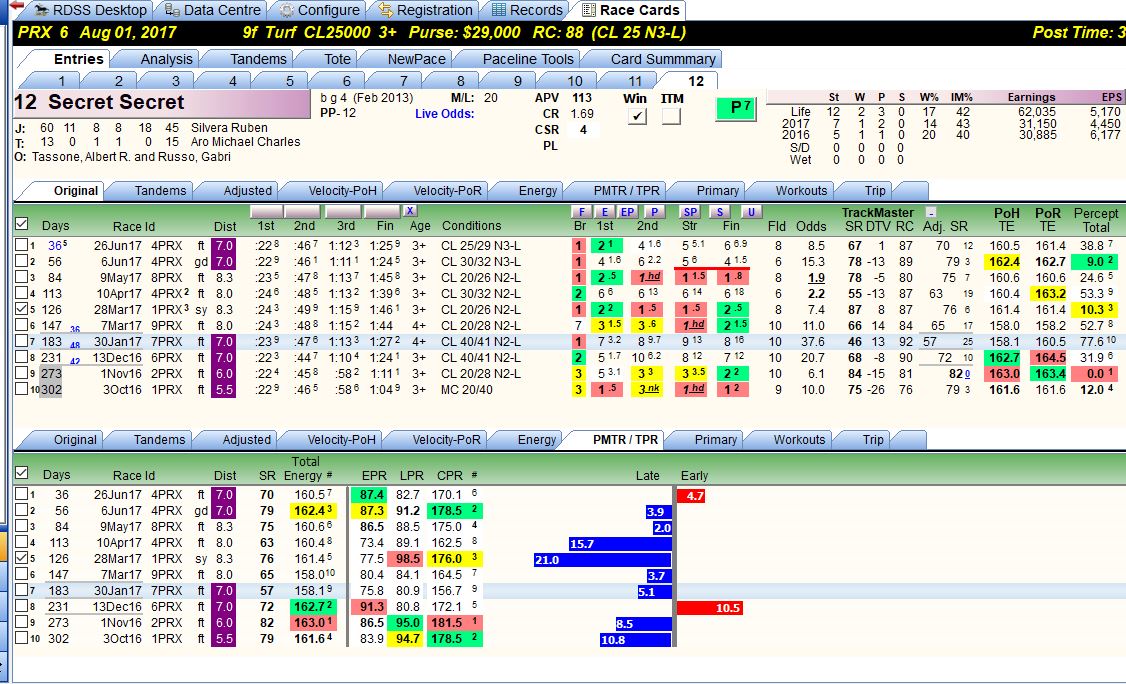Click the blank button above the 2nd column
The width and height of the screenshot is (1126, 684).
[x=302, y=211]
